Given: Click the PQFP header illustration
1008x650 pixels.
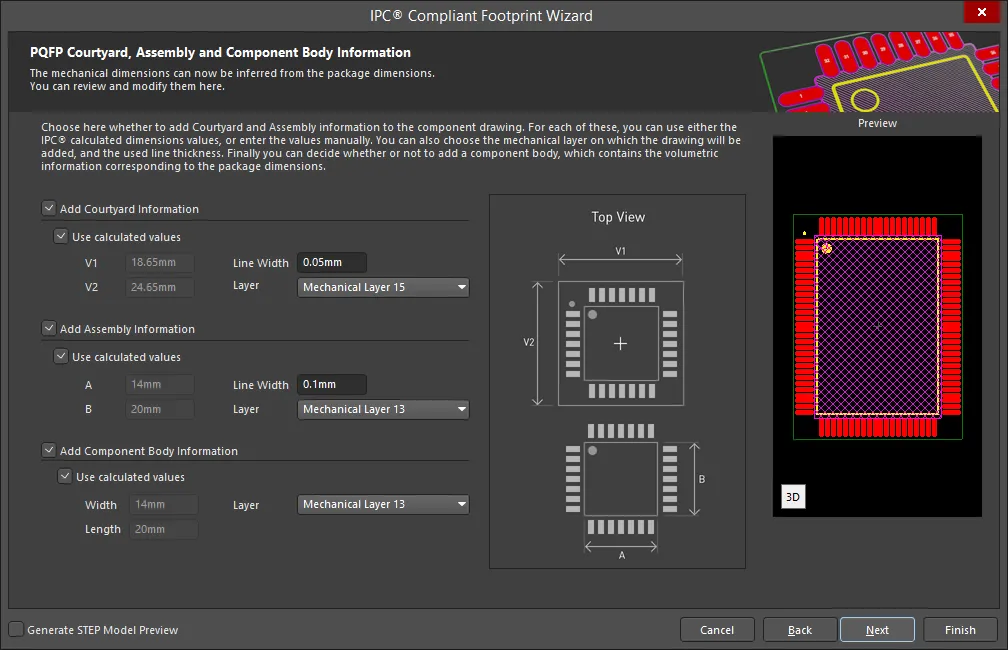Looking at the screenshot, I should 879,71.
